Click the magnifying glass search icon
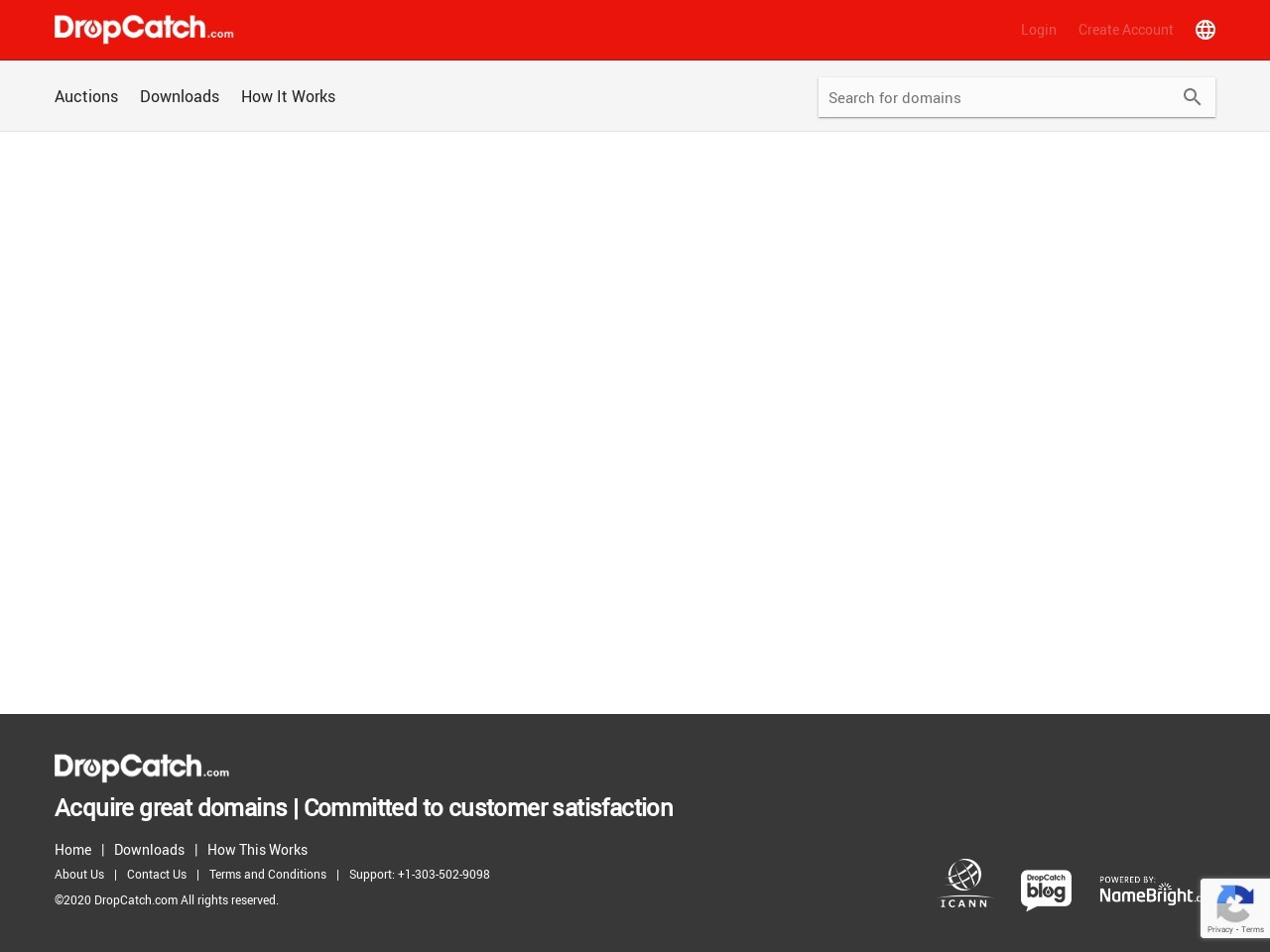This screenshot has height=952, width=1270. click(1192, 97)
